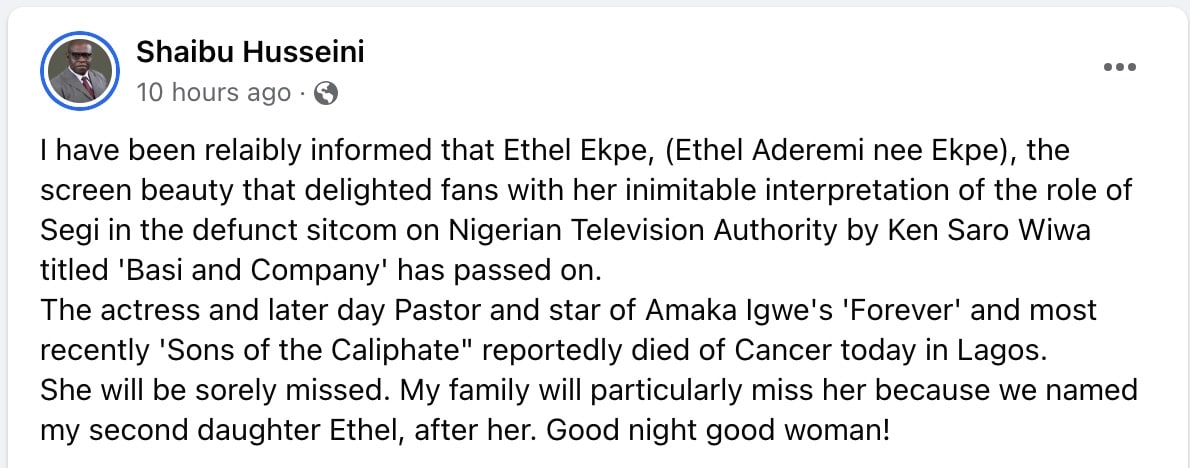Click the globe public audience icon
The height and width of the screenshot is (468, 1190).
tap(326, 94)
